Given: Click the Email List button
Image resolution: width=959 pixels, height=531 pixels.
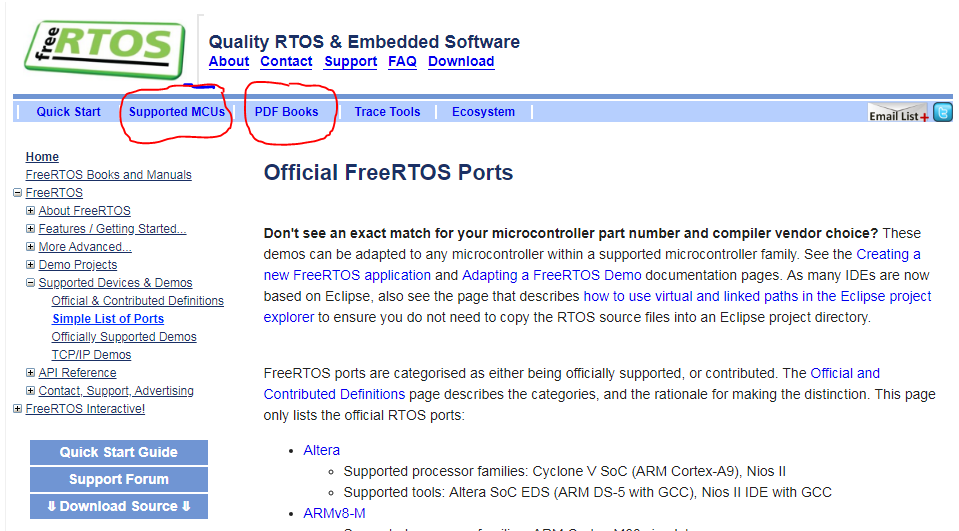Looking at the screenshot, I should coord(898,113).
